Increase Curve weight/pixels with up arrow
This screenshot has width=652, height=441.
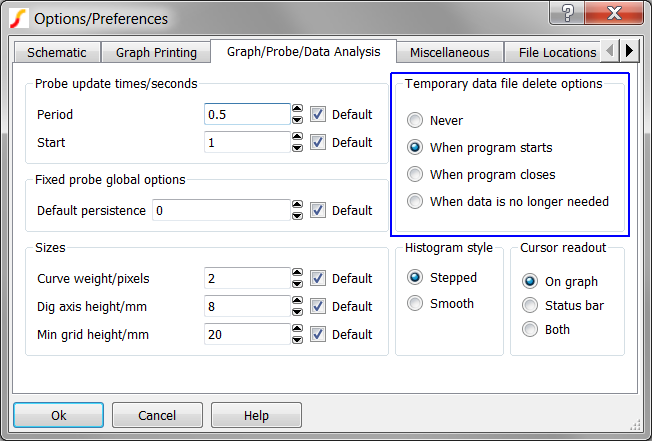pyautogui.click(x=297, y=273)
